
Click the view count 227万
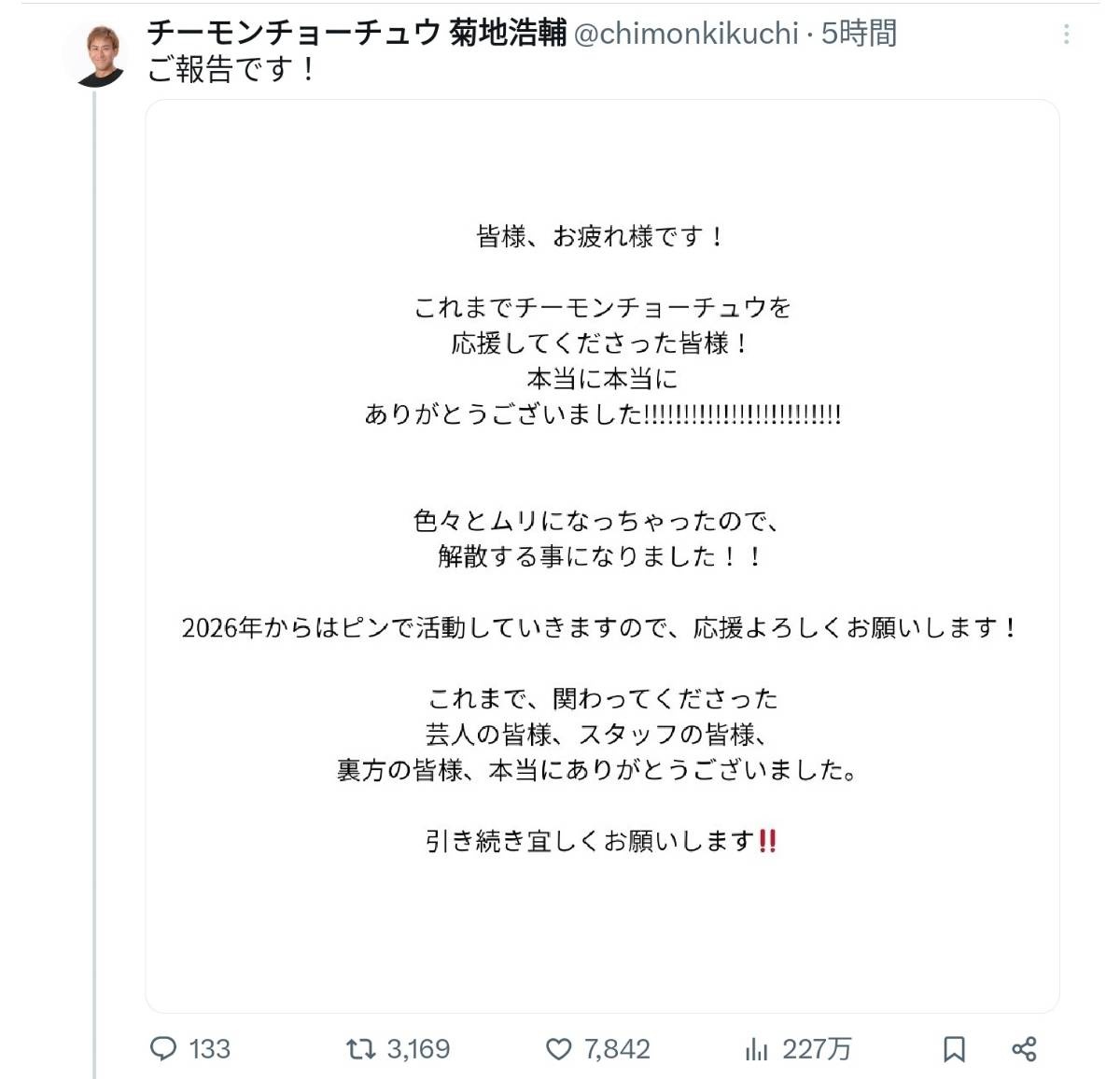817,1049
